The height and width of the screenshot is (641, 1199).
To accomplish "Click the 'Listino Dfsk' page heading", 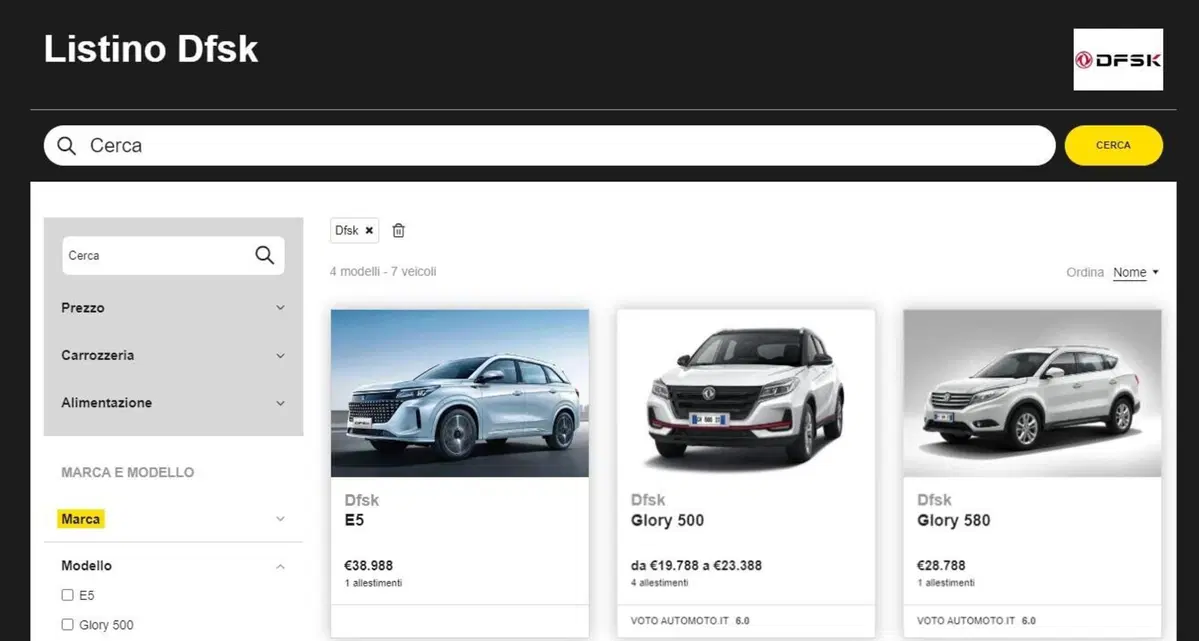I will pos(151,49).
